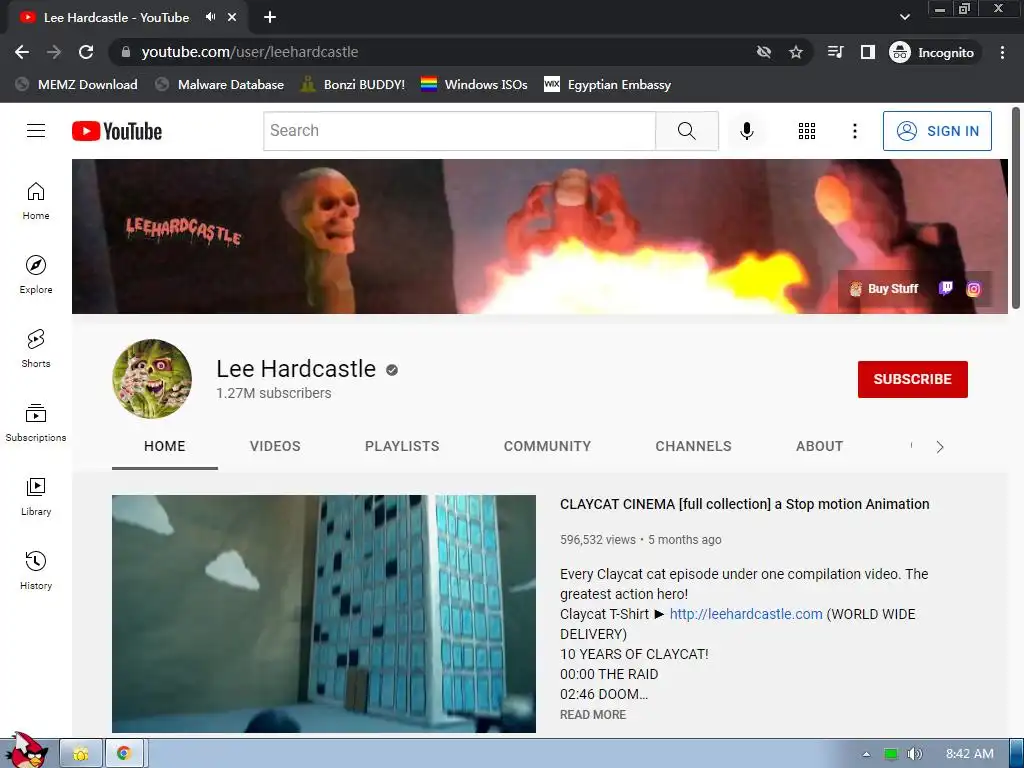Screen dimensions: 1024x768
Task: Open the media control icon in toolbar
Action: [x=835, y=52]
